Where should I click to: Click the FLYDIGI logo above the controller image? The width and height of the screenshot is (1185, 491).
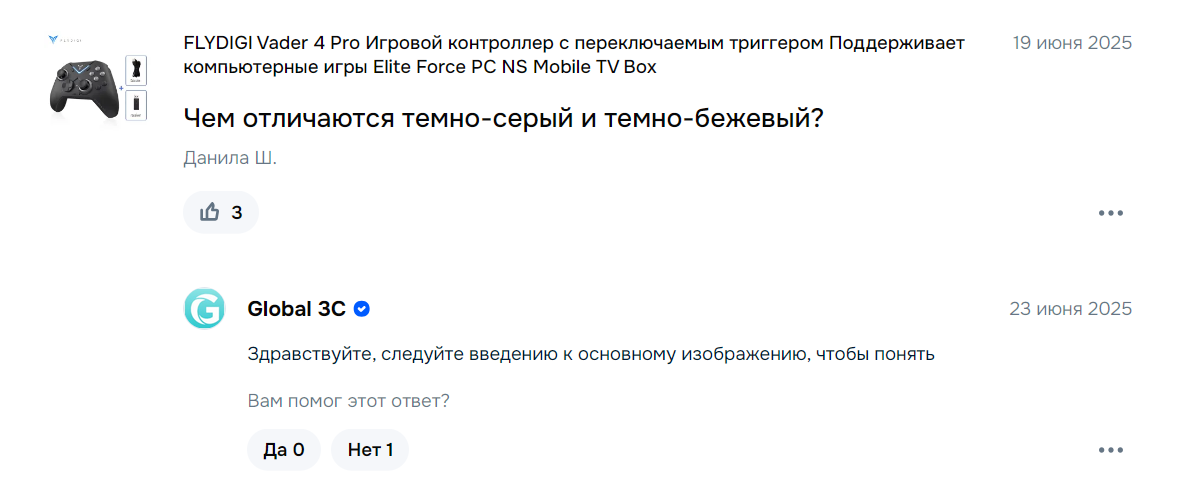[x=65, y=39]
